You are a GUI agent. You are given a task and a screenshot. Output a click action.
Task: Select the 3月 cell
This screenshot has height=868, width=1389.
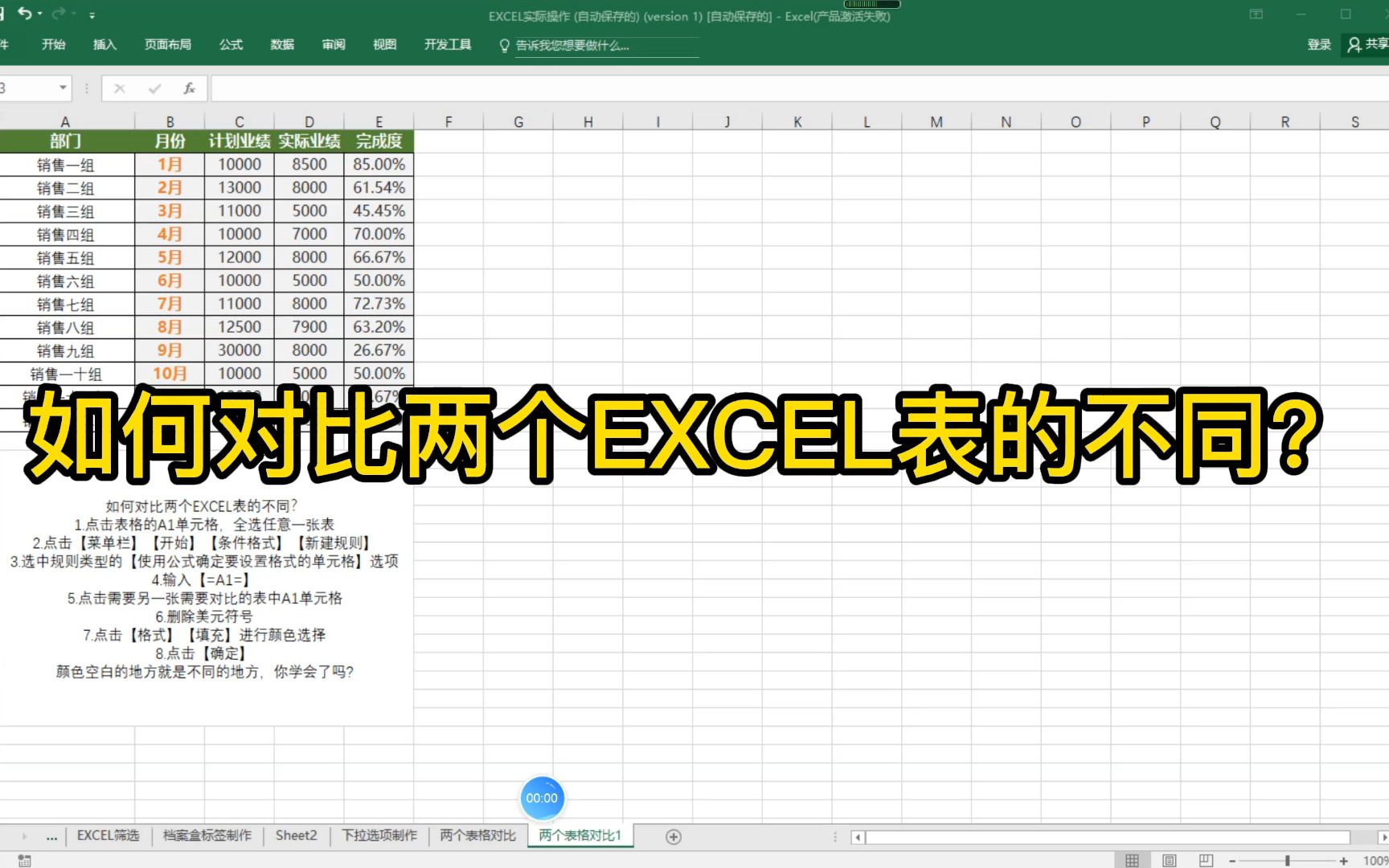170,211
